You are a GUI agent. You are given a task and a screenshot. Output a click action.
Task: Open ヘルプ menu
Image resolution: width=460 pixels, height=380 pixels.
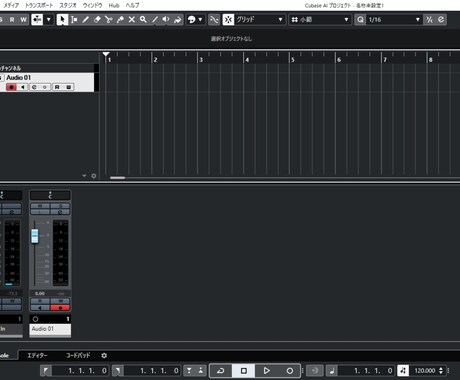click(132, 5)
